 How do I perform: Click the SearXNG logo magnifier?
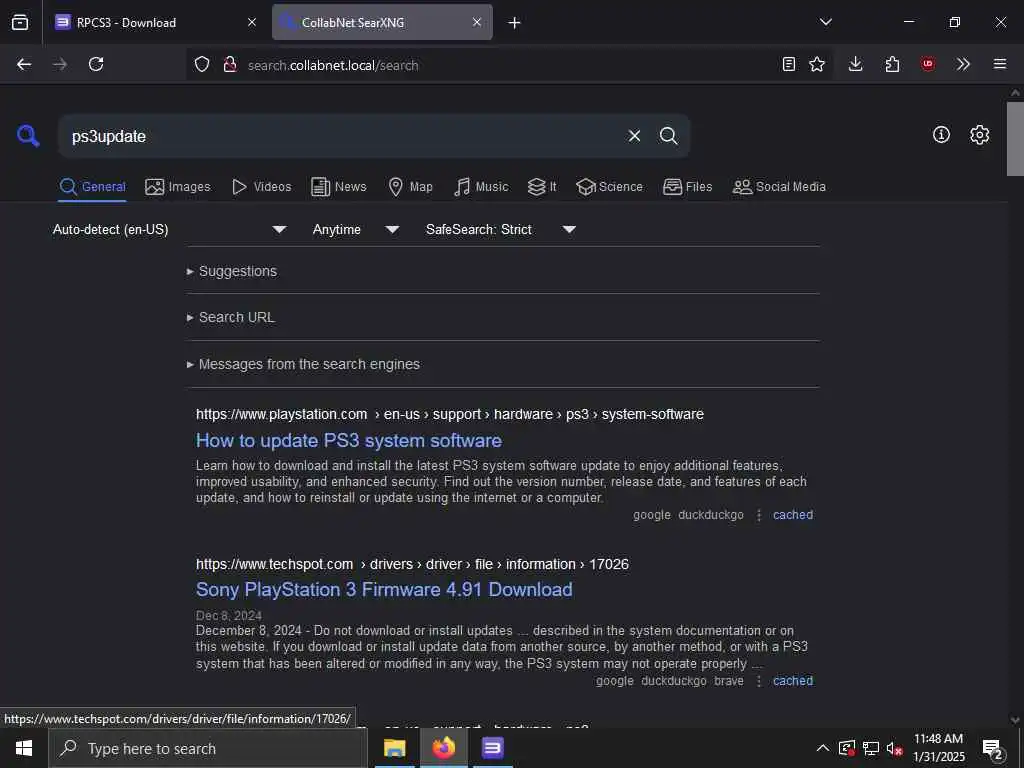click(x=28, y=136)
